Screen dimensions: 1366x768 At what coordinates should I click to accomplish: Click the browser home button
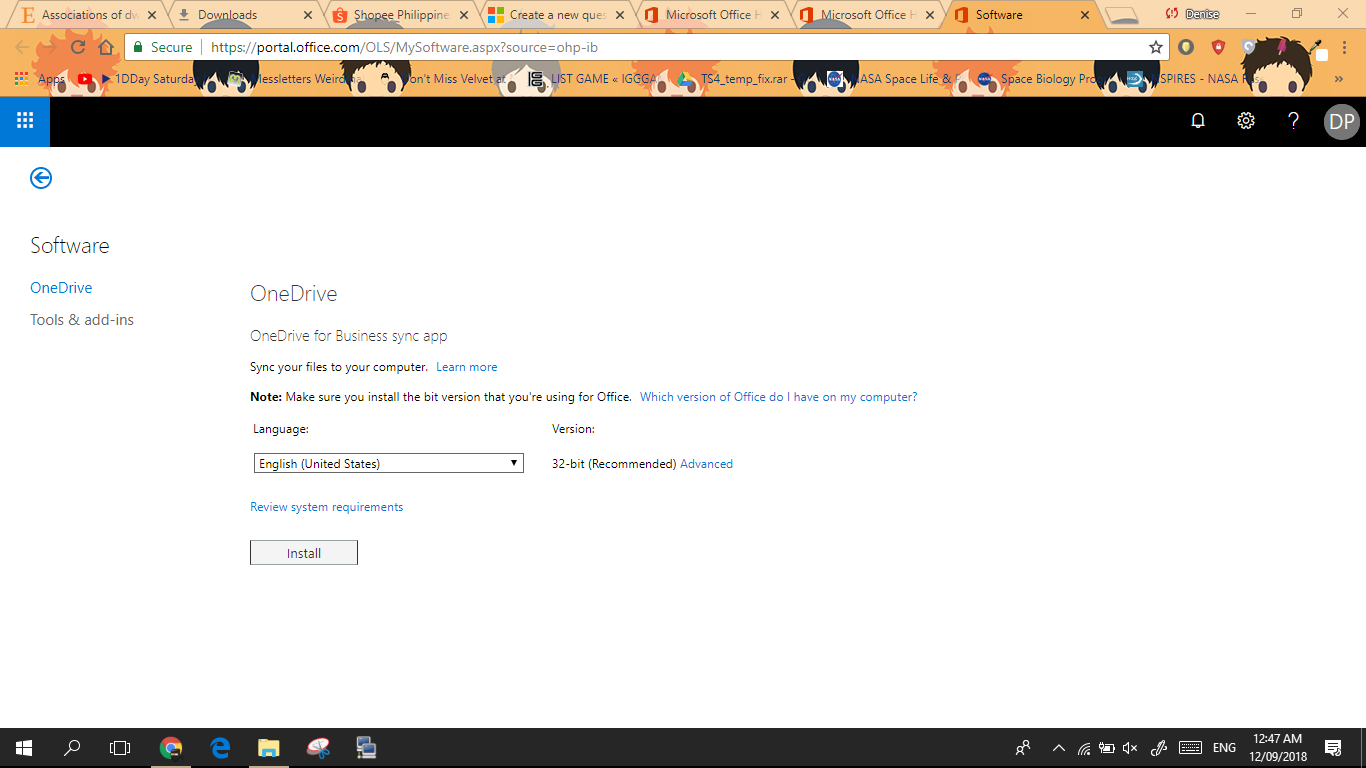[106, 47]
